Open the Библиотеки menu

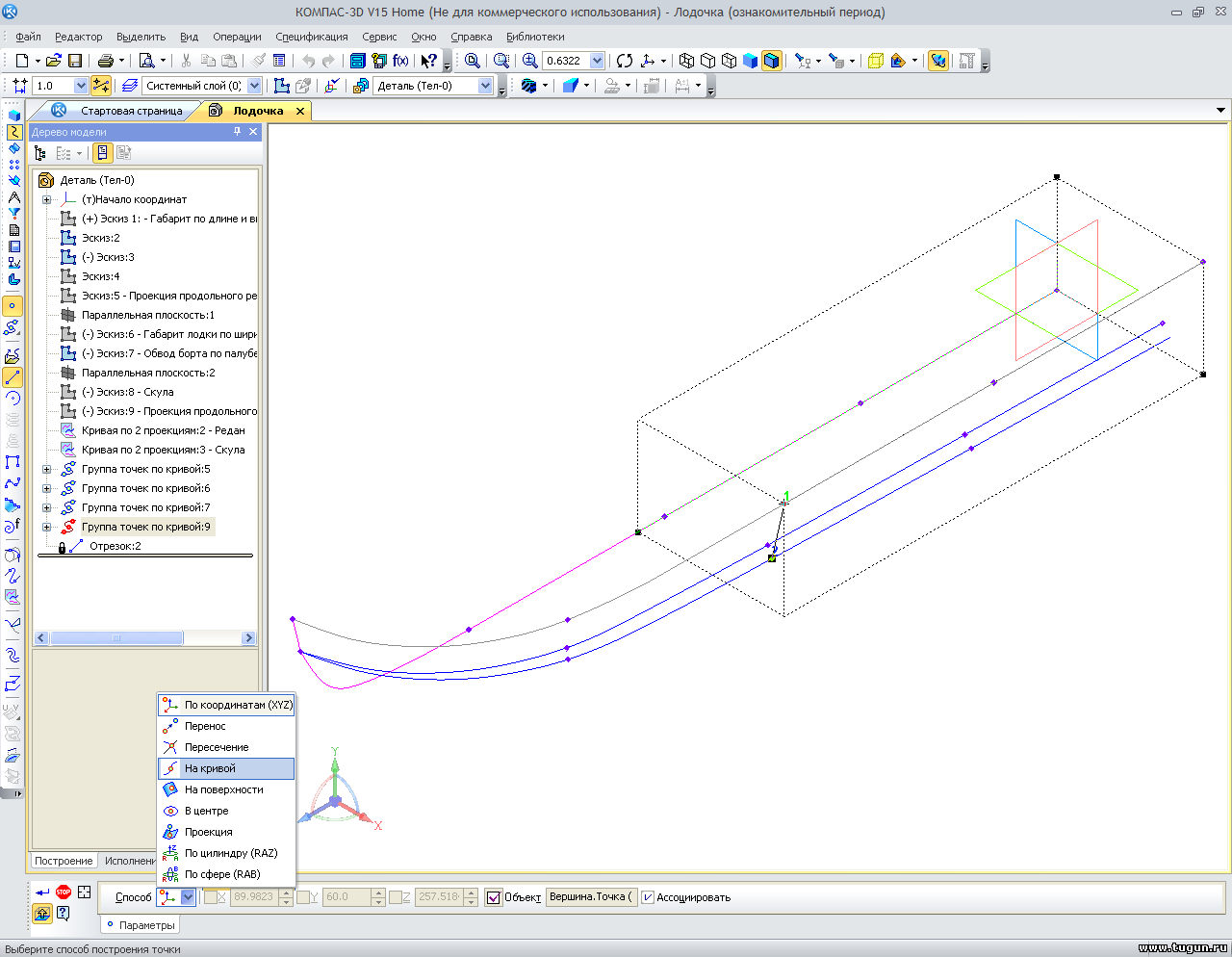click(535, 37)
